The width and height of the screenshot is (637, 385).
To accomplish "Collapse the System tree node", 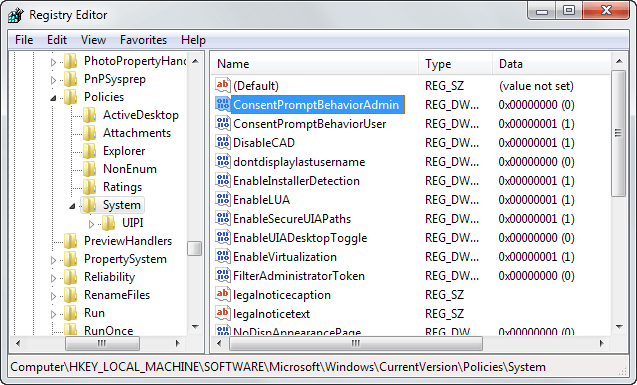I will coord(72,205).
